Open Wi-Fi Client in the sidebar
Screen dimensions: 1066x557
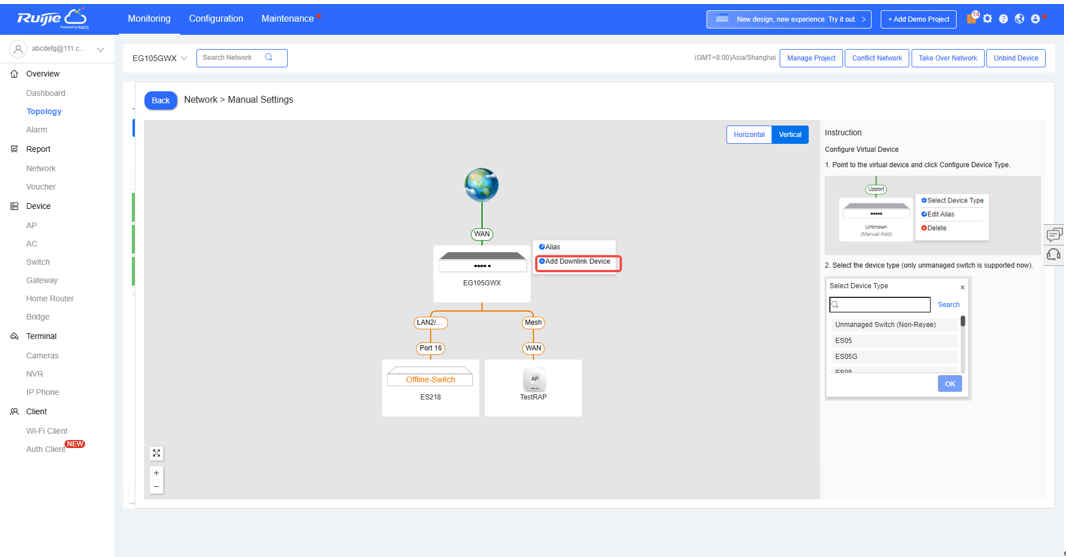tap(47, 431)
